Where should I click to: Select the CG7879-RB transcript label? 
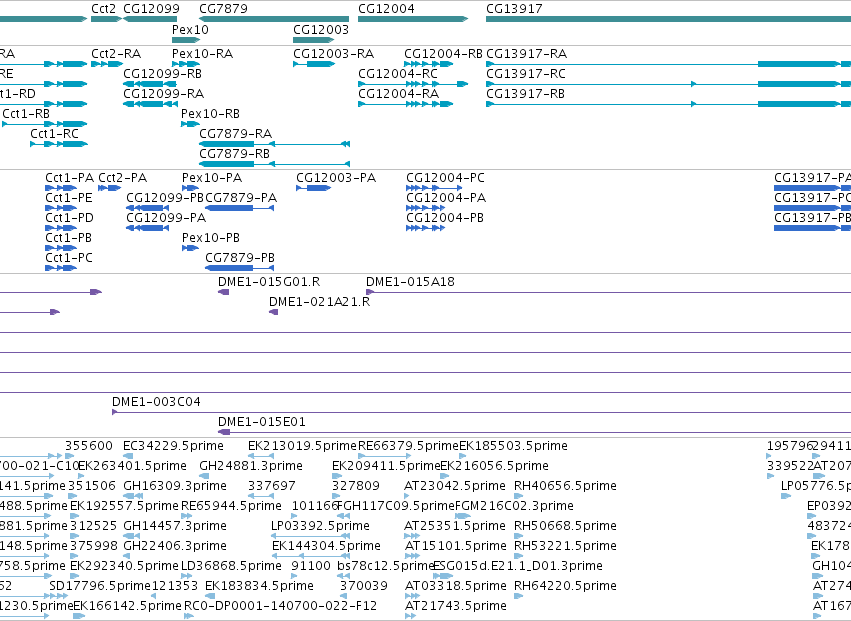click(x=234, y=154)
